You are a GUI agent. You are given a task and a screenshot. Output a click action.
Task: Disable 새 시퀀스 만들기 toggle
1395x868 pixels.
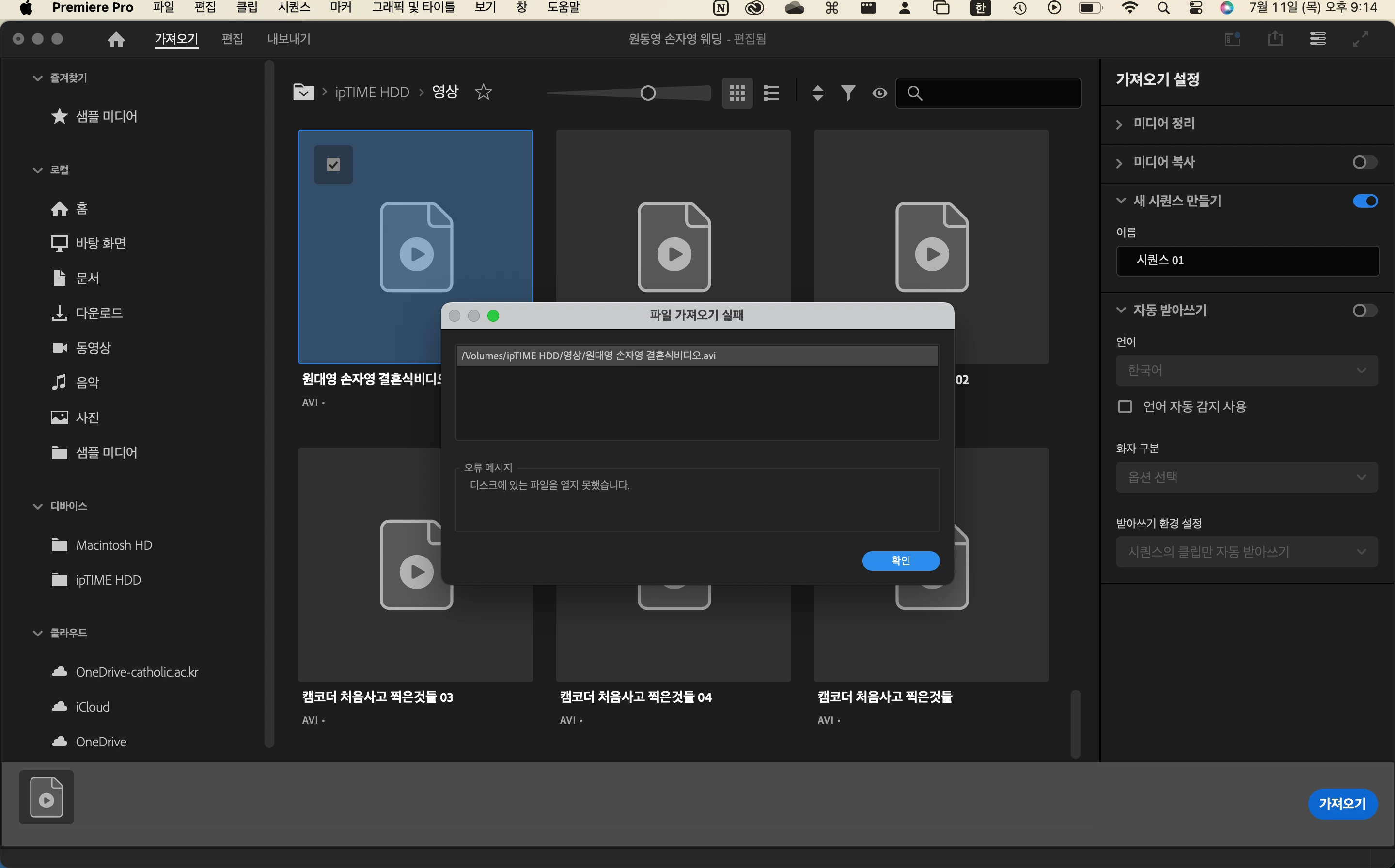coord(1364,201)
